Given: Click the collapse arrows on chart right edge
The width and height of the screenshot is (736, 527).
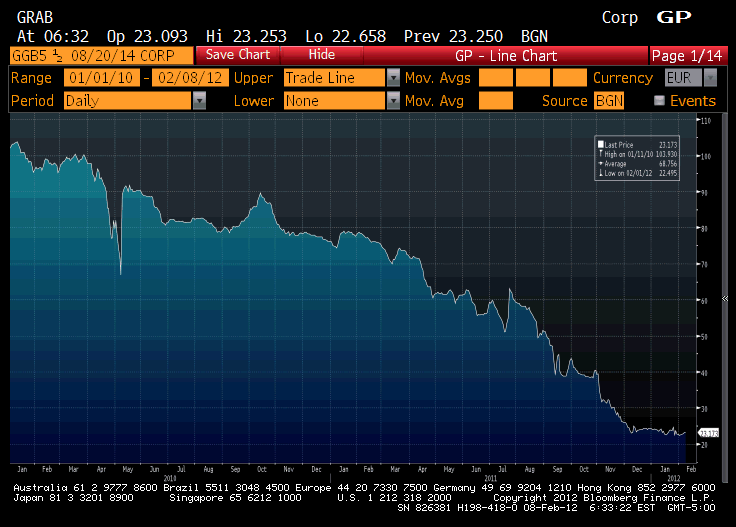Looking at the screenshot, I should pyautogui.click(x=725, y=298).
